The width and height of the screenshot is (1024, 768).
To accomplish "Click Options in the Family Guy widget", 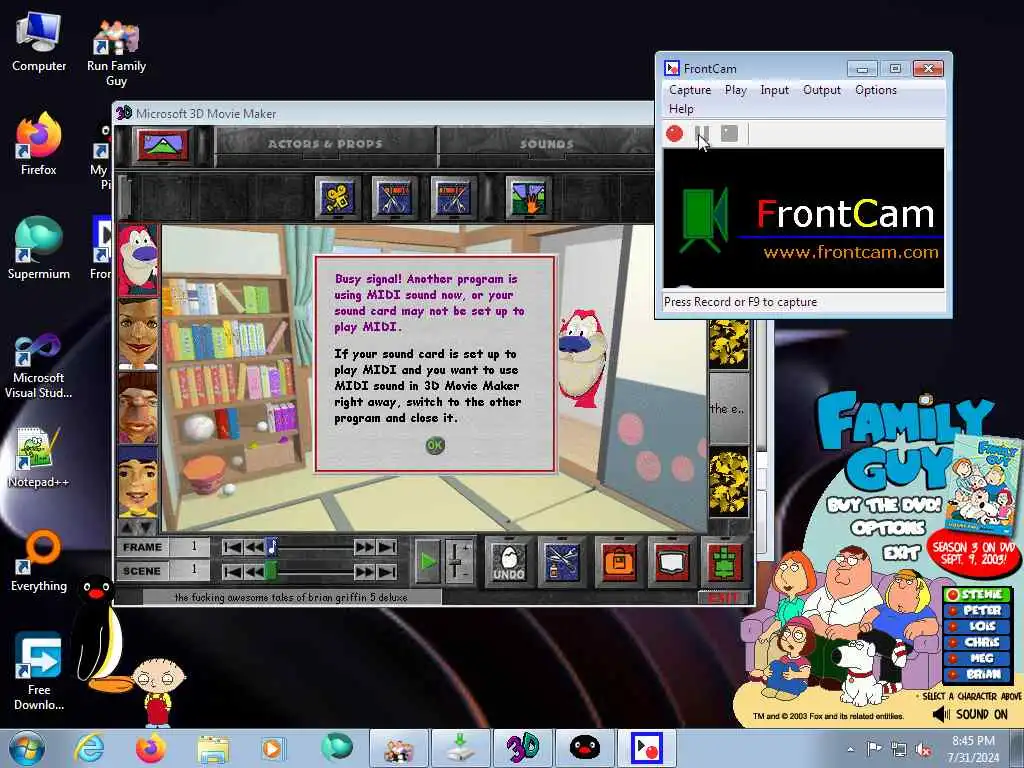I will click(x=888, y=528).
